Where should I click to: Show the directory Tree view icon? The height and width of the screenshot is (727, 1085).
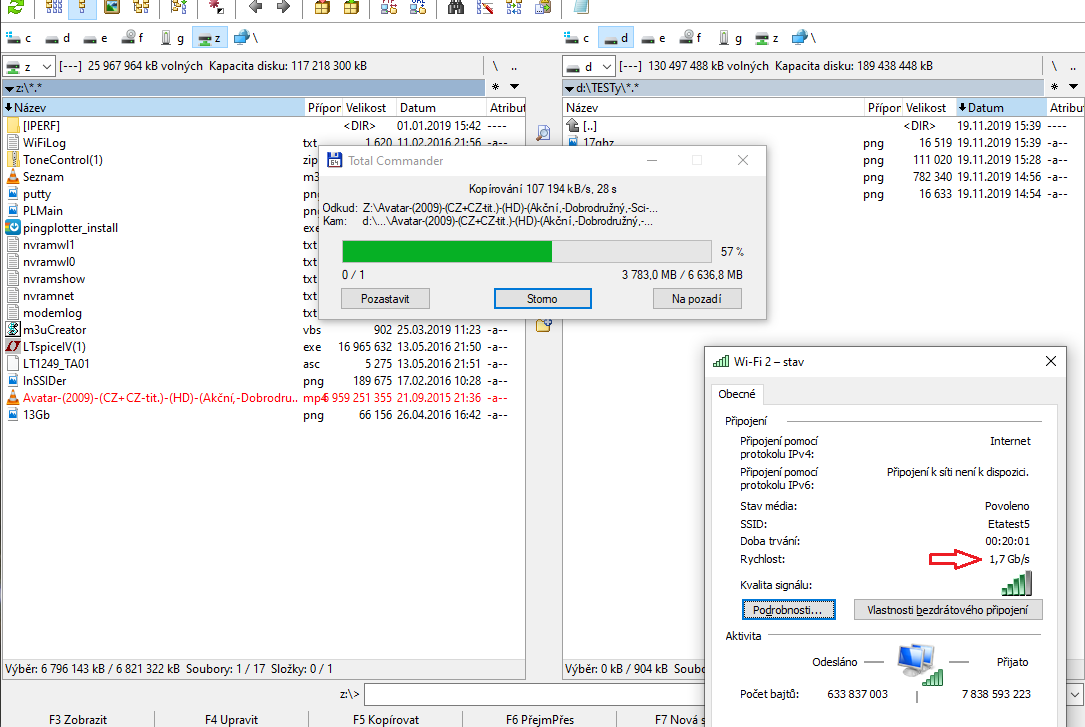(x=141, y=7)
